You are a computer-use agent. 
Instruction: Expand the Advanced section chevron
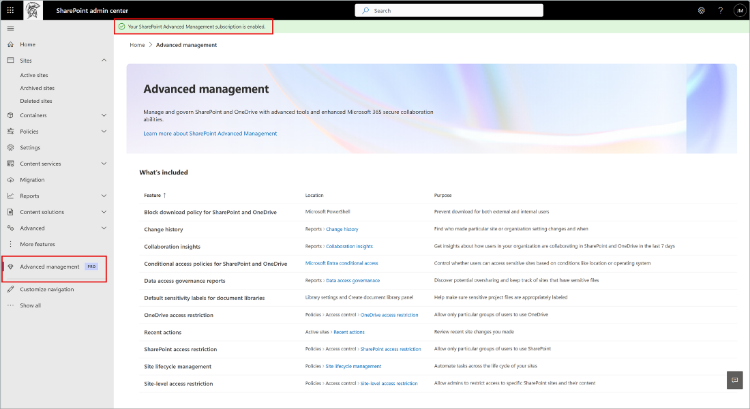click(104, 228)
